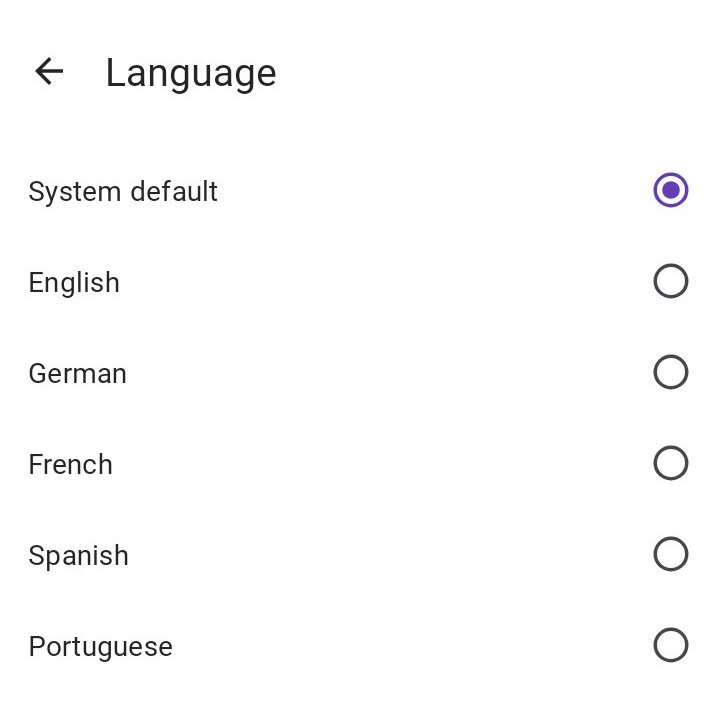This screenshot has height=710, width=720.
Task: Click the filled purple selected radio circle
Action: pos(670,190)
